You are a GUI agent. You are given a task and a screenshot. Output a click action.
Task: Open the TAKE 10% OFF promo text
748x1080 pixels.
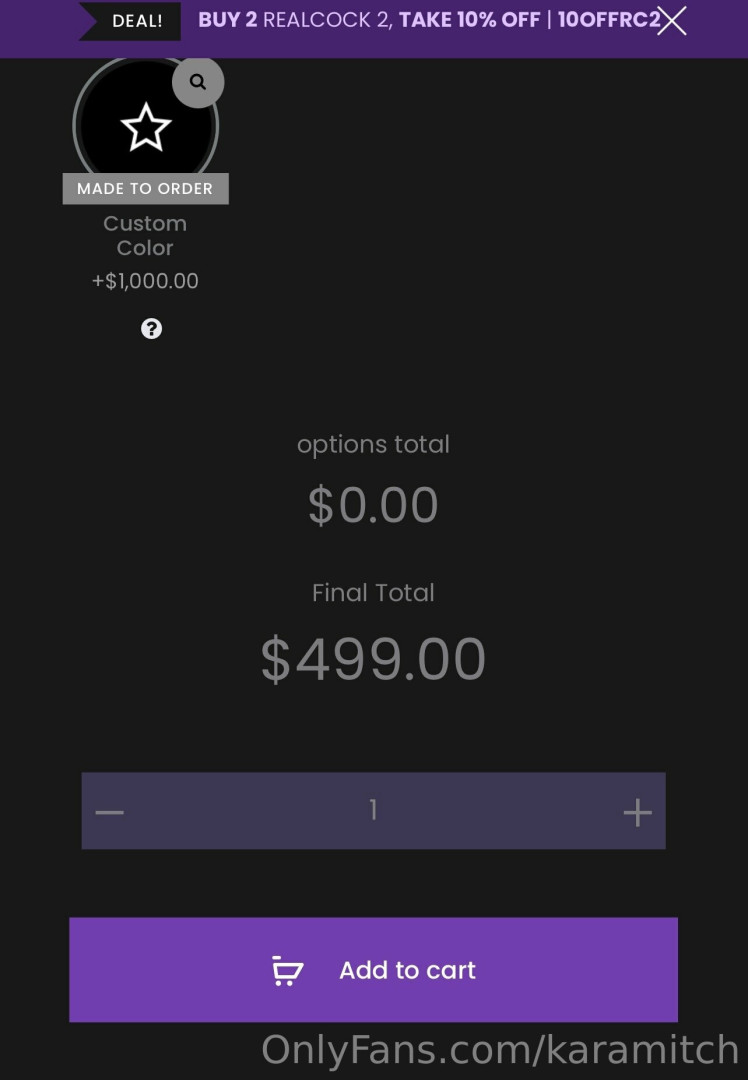[469, 20]
